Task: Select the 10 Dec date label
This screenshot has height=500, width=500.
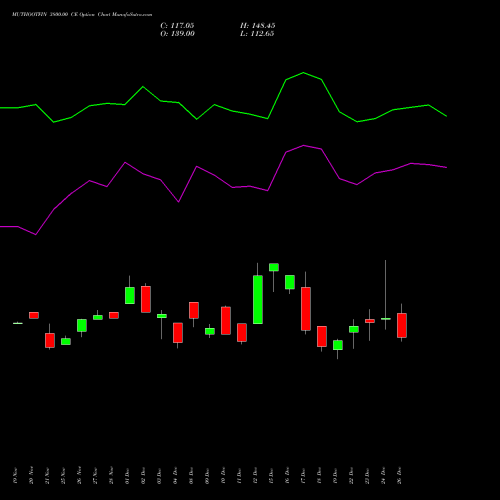Action: 224,476
